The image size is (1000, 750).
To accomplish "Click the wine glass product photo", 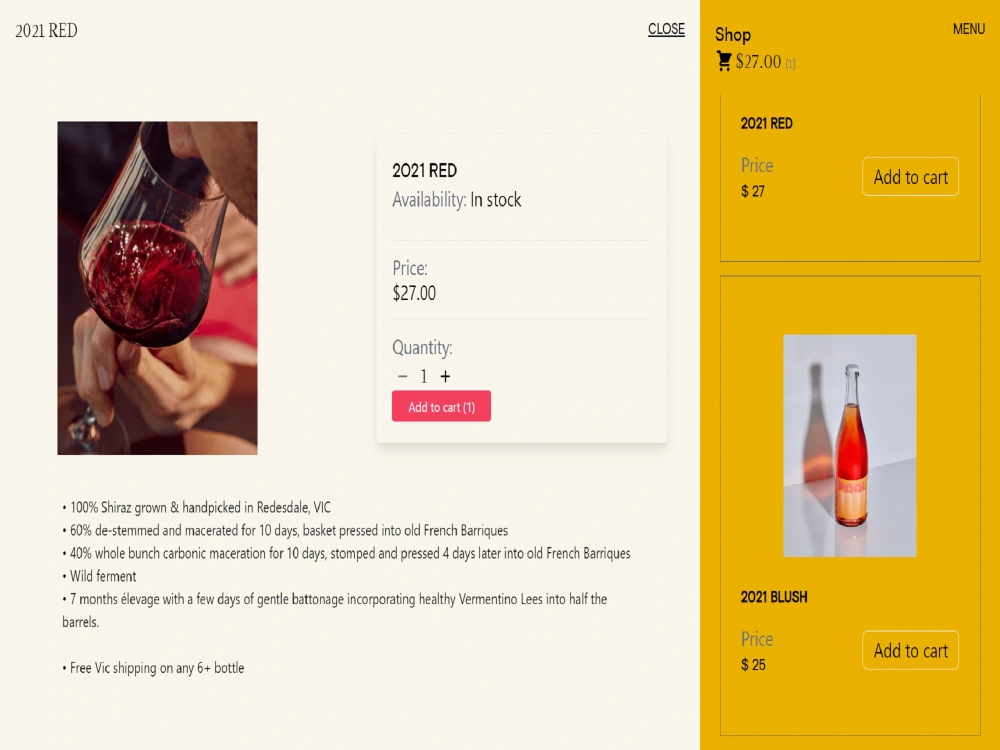I will 158,288.
